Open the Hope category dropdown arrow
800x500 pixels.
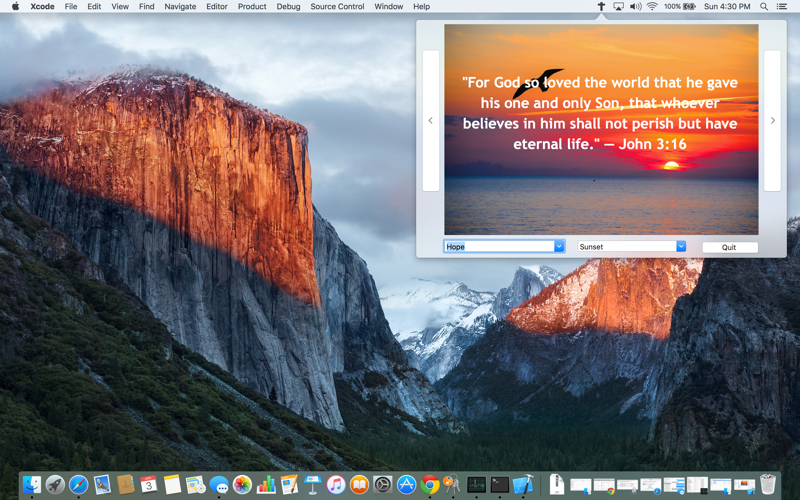point(559,246)
